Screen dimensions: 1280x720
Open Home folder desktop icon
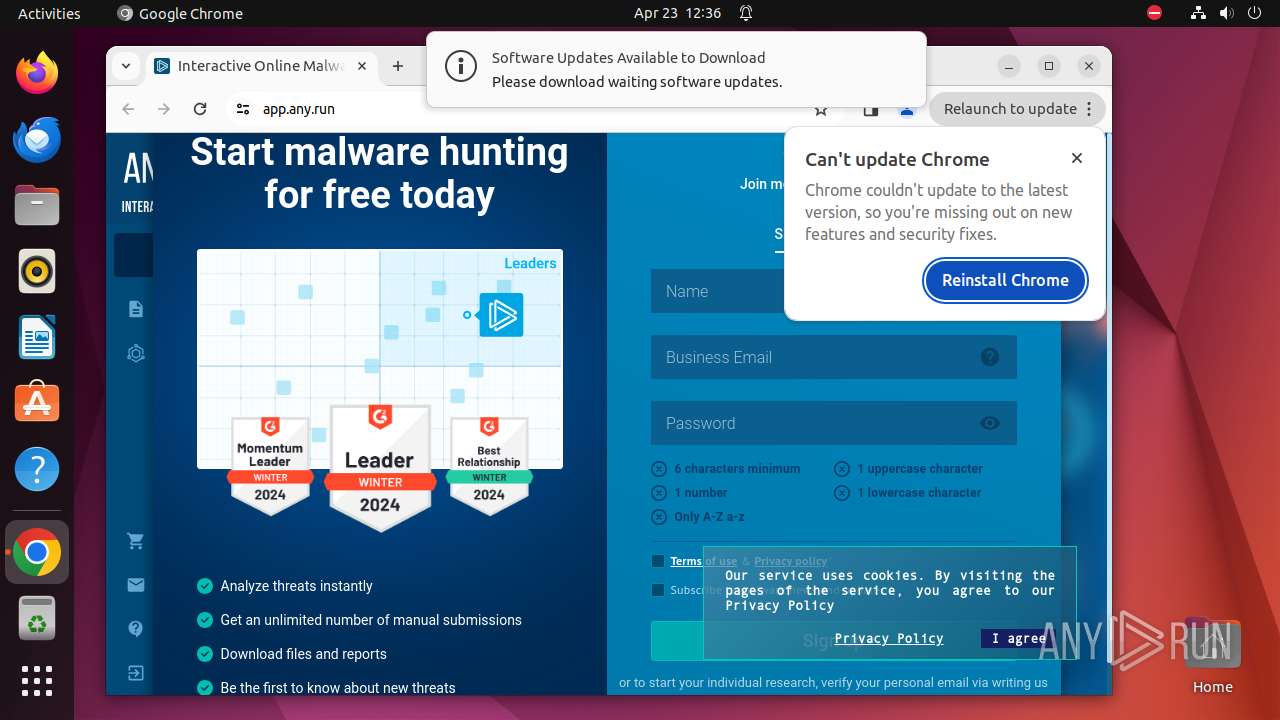coord(1213,657)
